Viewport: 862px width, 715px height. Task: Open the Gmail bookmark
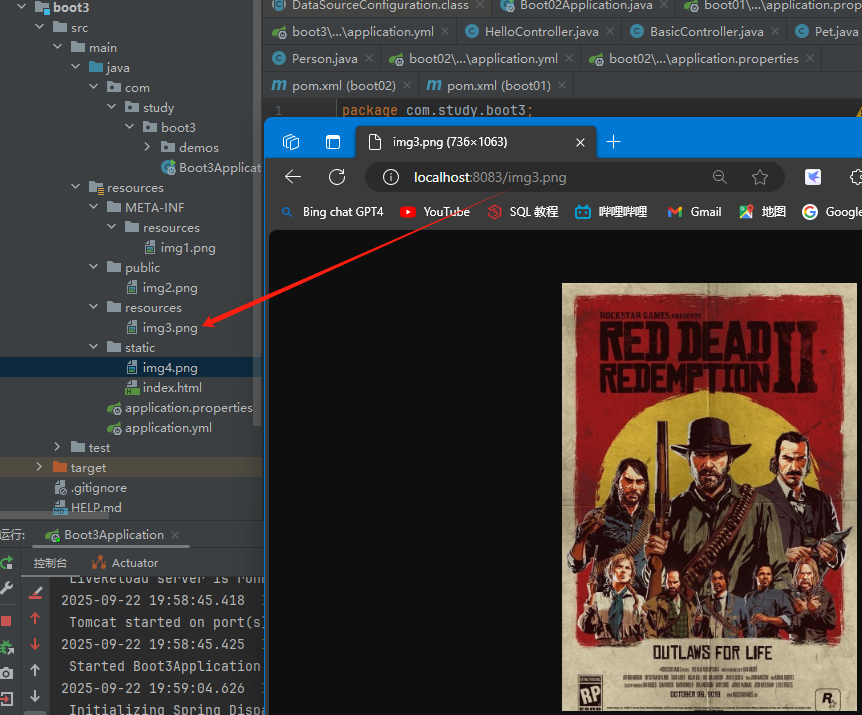694,212
